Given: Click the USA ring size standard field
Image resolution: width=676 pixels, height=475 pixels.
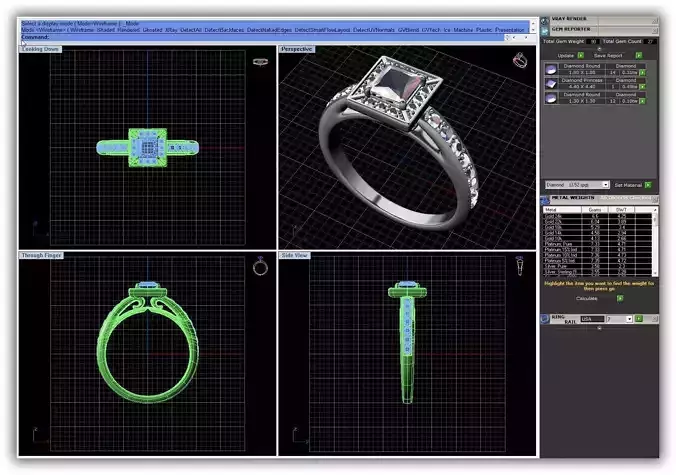Looking at the screenshot, I should click(592, 319).
